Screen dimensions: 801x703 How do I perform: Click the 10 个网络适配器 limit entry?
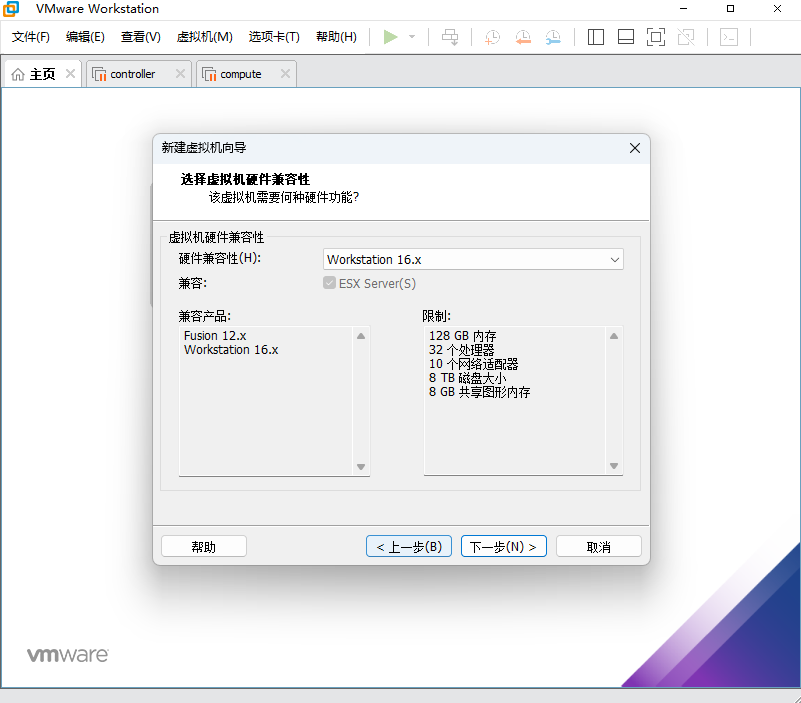click(x=474, y=364)
